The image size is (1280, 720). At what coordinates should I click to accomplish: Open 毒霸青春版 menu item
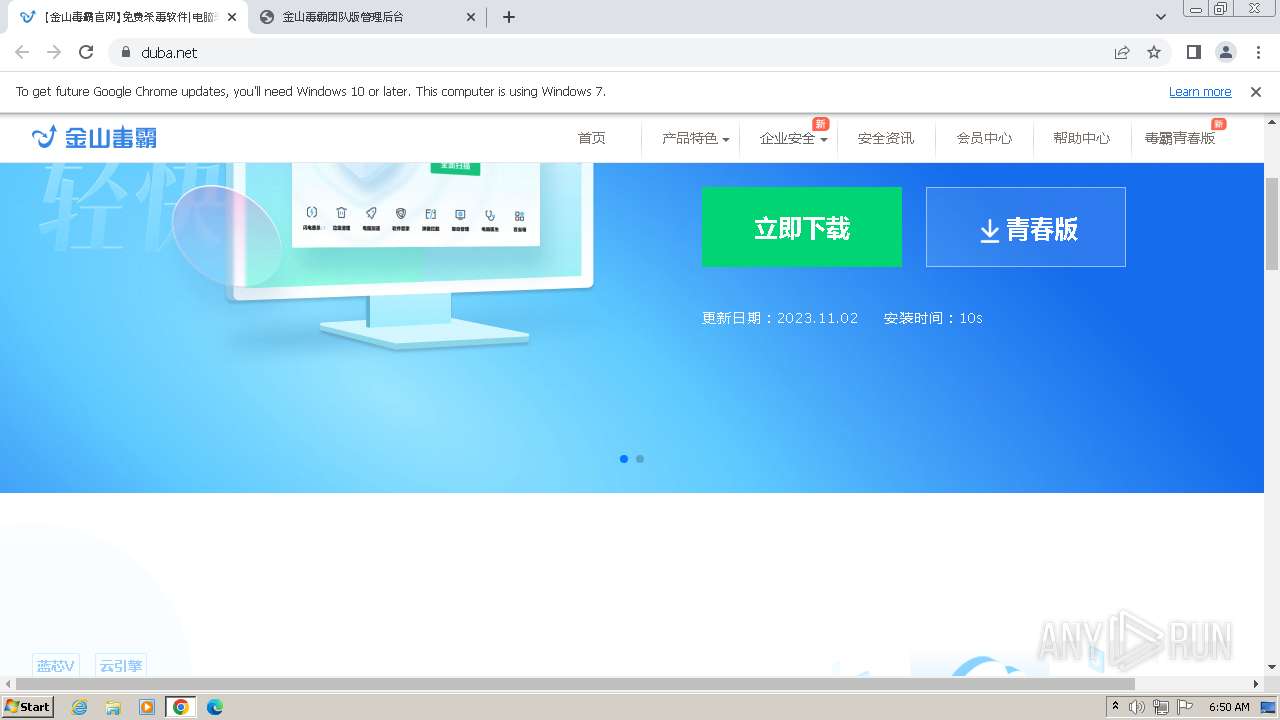1180,138
